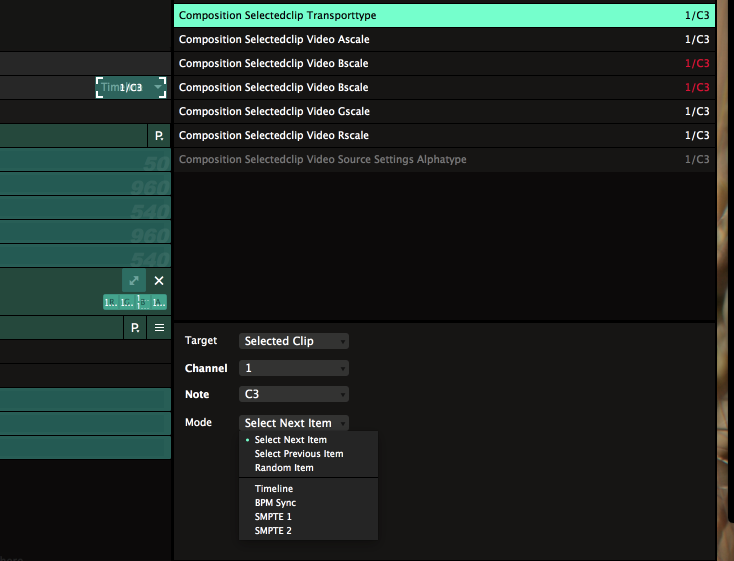Select Timeline from the Mode options

pyautogui.click(x=274, y=489)
